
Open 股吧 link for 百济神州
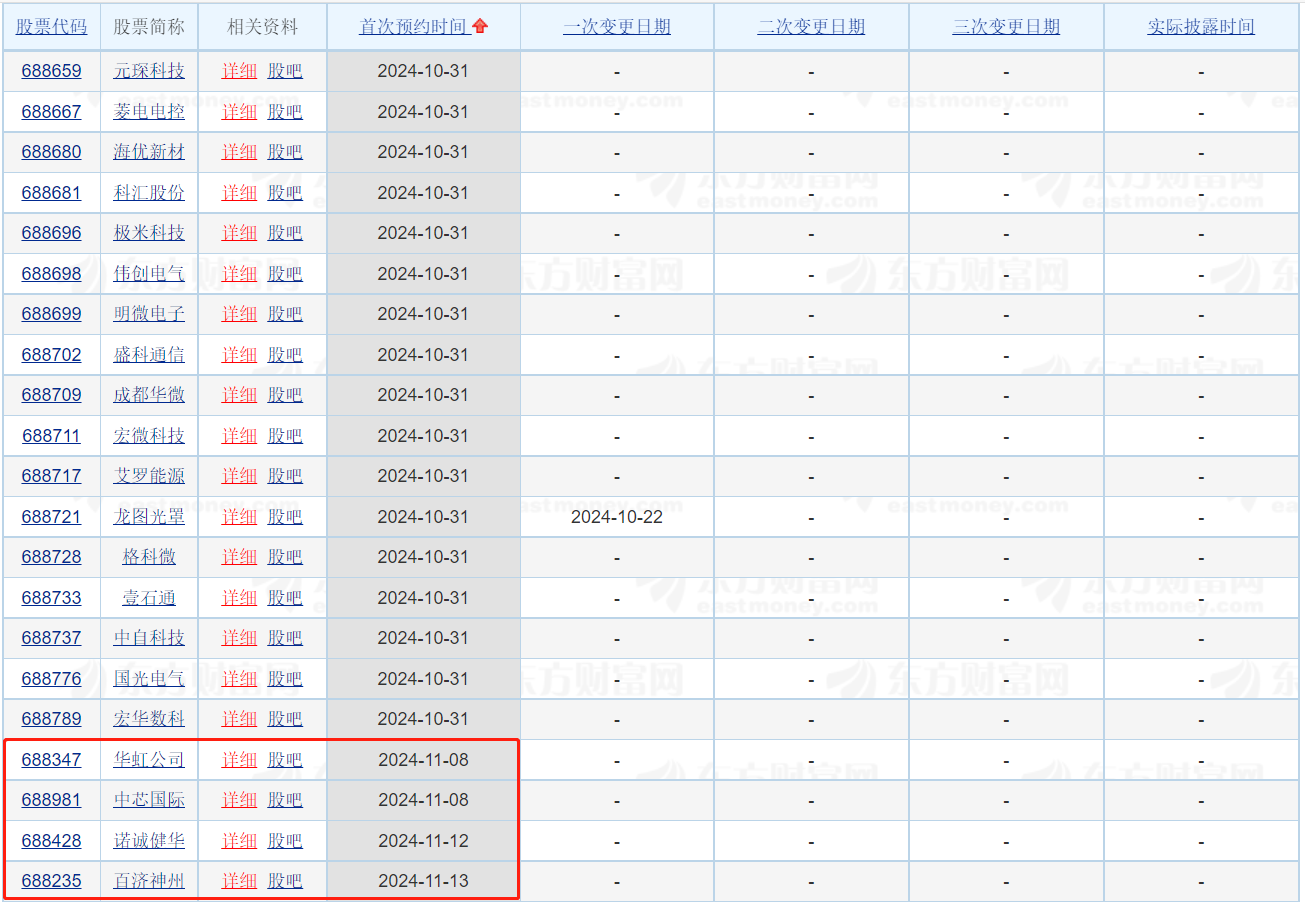click(x=285, y=881)
